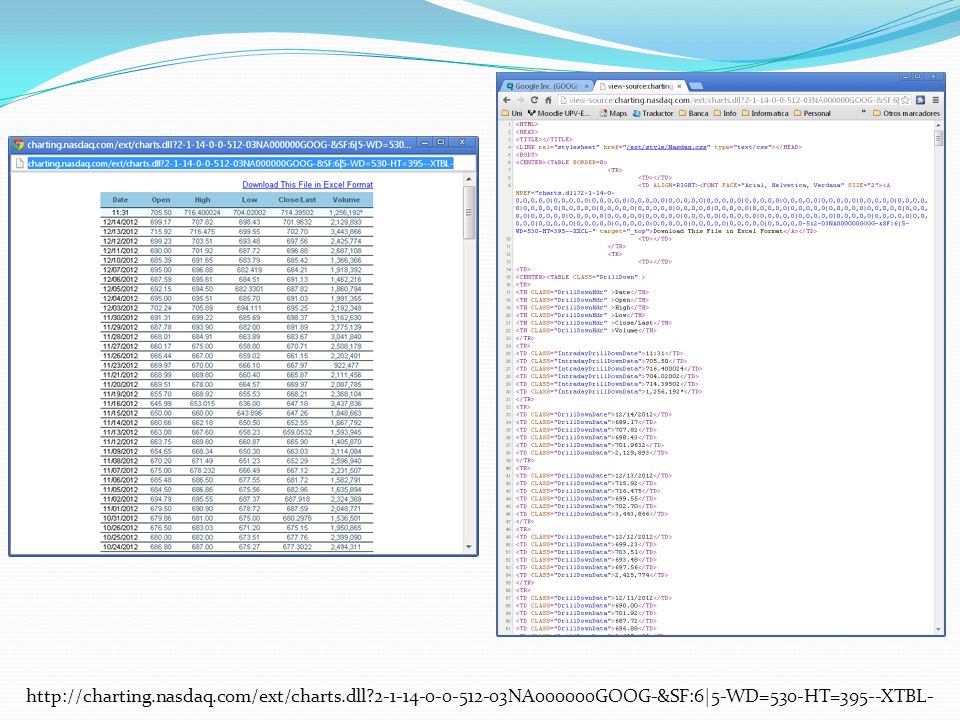Click the view-source window scrollbar thumb
This screenshot has height=720, width=960.
[939, 138]
